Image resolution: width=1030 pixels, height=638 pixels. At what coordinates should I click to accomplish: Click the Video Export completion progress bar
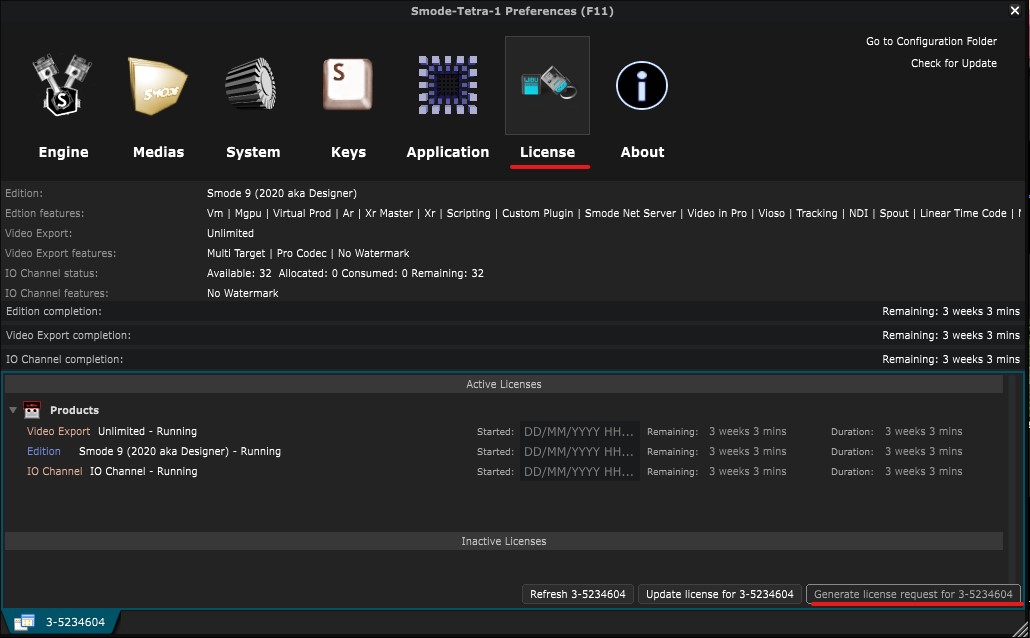point(512,335)
